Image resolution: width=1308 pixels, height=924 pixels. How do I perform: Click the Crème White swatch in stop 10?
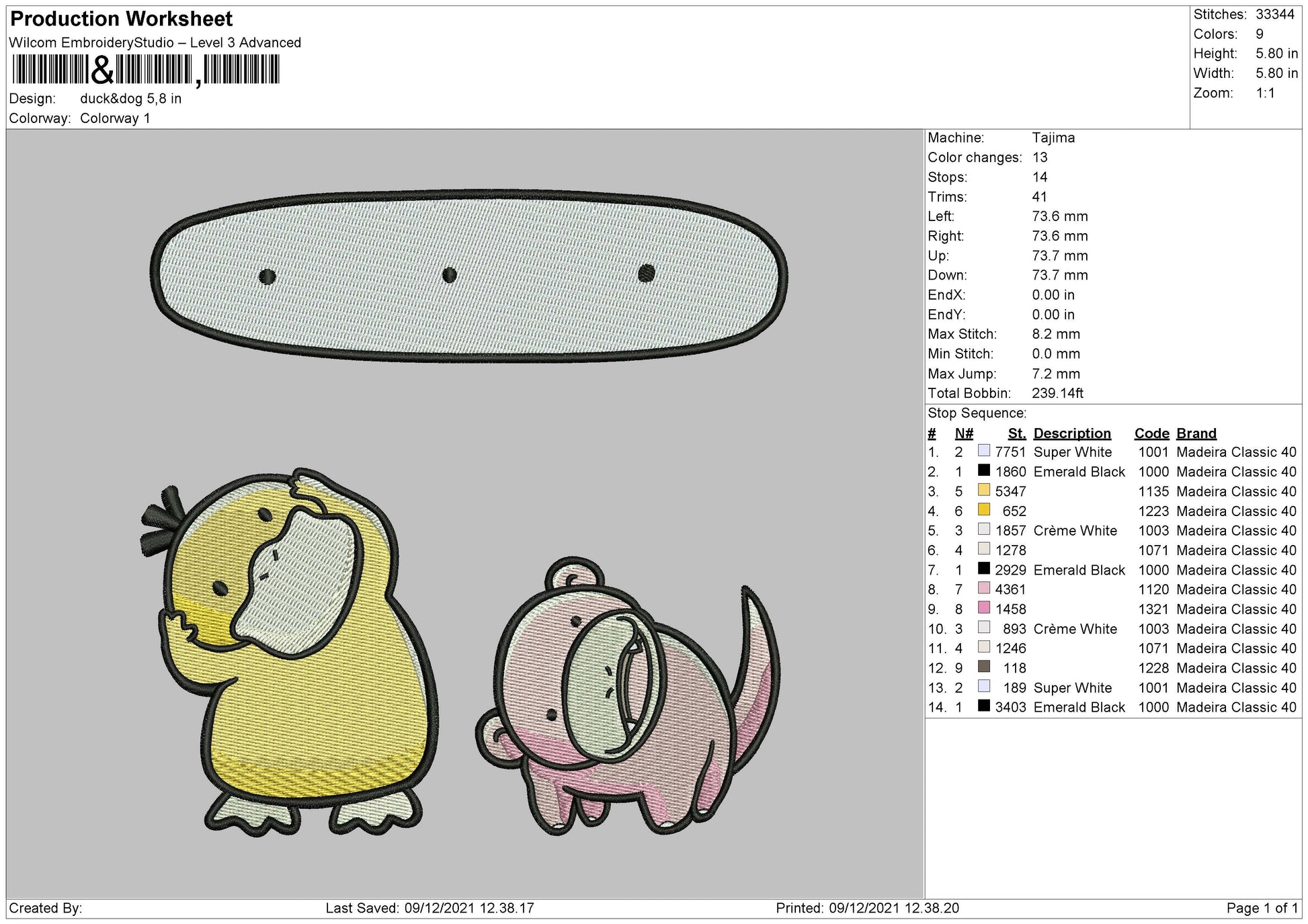[x=984, y=628]
